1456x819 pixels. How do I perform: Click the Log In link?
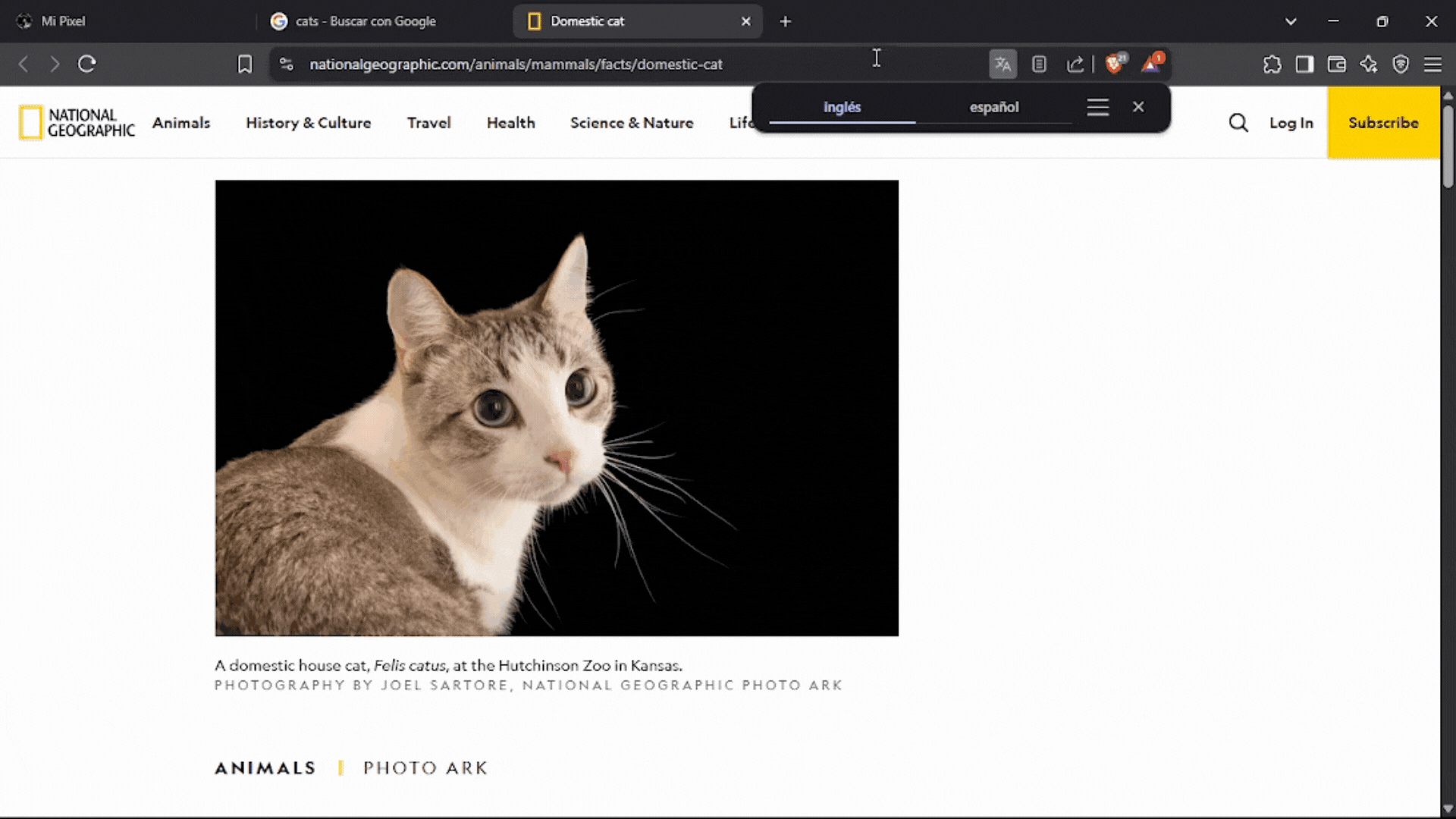[1291, 123]
